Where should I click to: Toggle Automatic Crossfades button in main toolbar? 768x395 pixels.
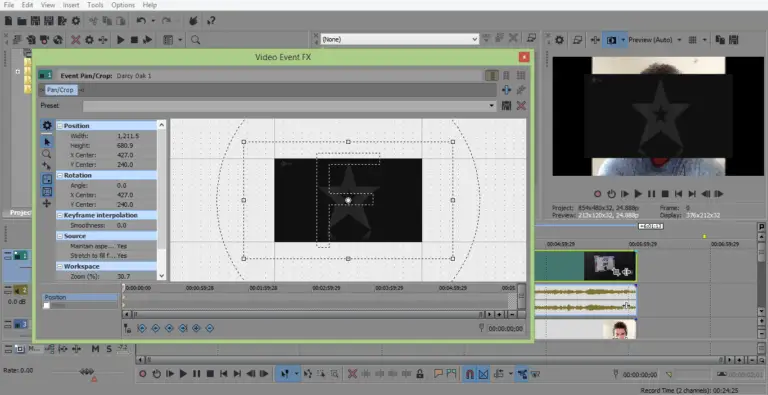pos(483,374)
